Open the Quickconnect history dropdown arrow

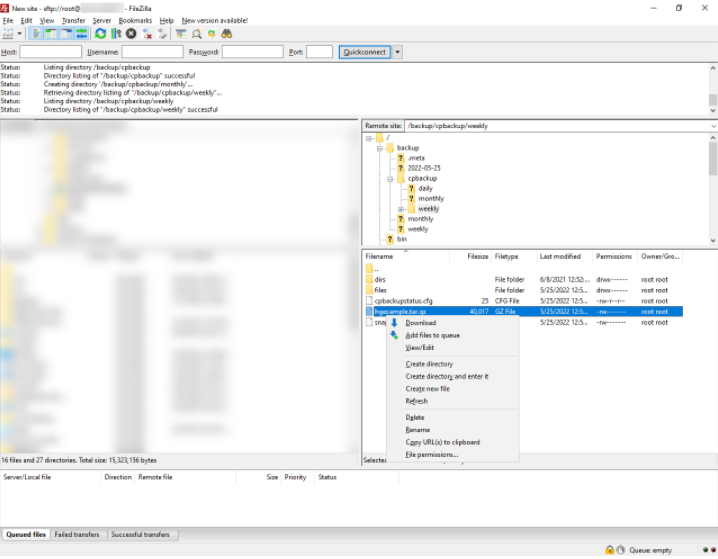[x=397, y=52]
